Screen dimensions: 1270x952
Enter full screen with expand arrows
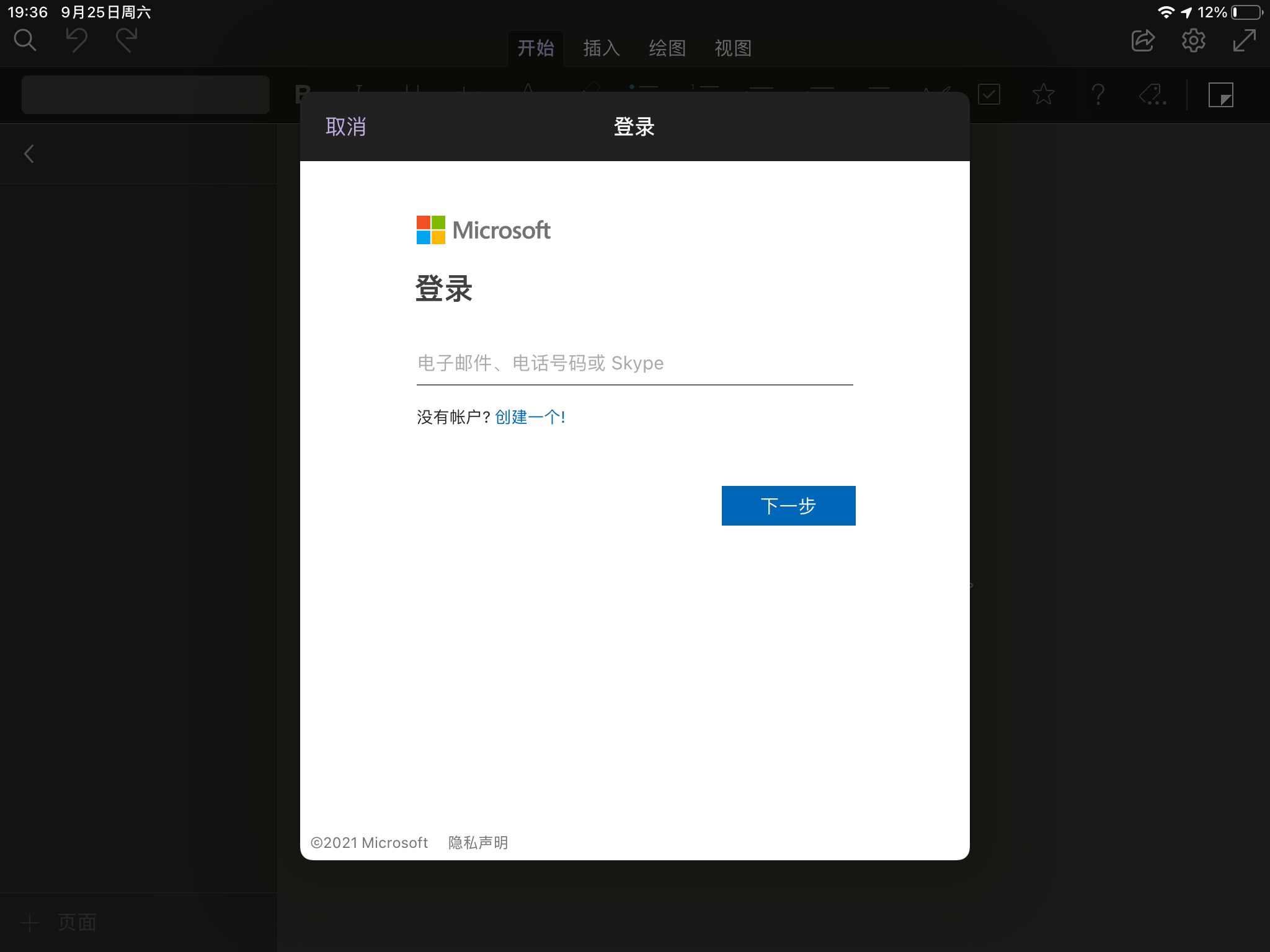point(1244,41)
